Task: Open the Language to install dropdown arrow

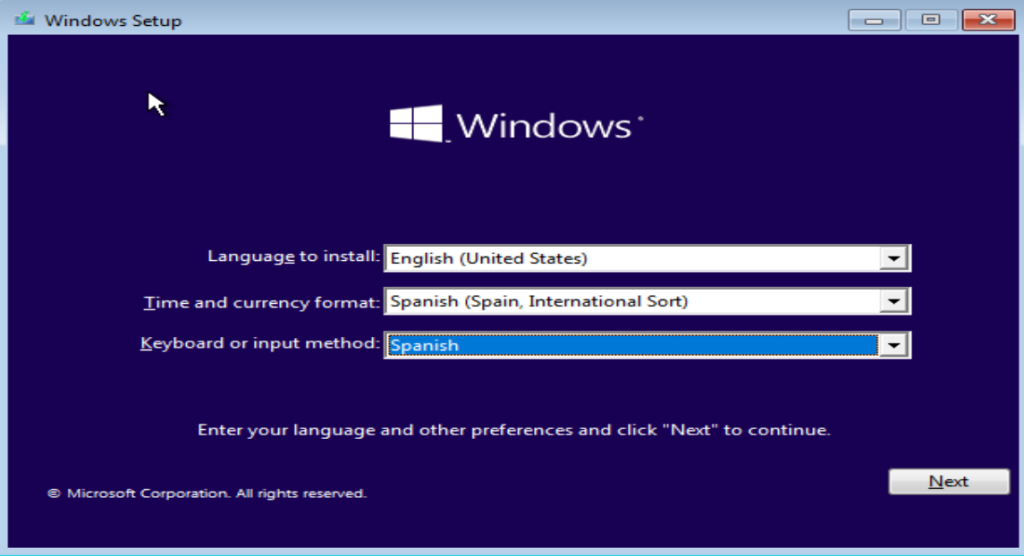Action: click(893, 258)
